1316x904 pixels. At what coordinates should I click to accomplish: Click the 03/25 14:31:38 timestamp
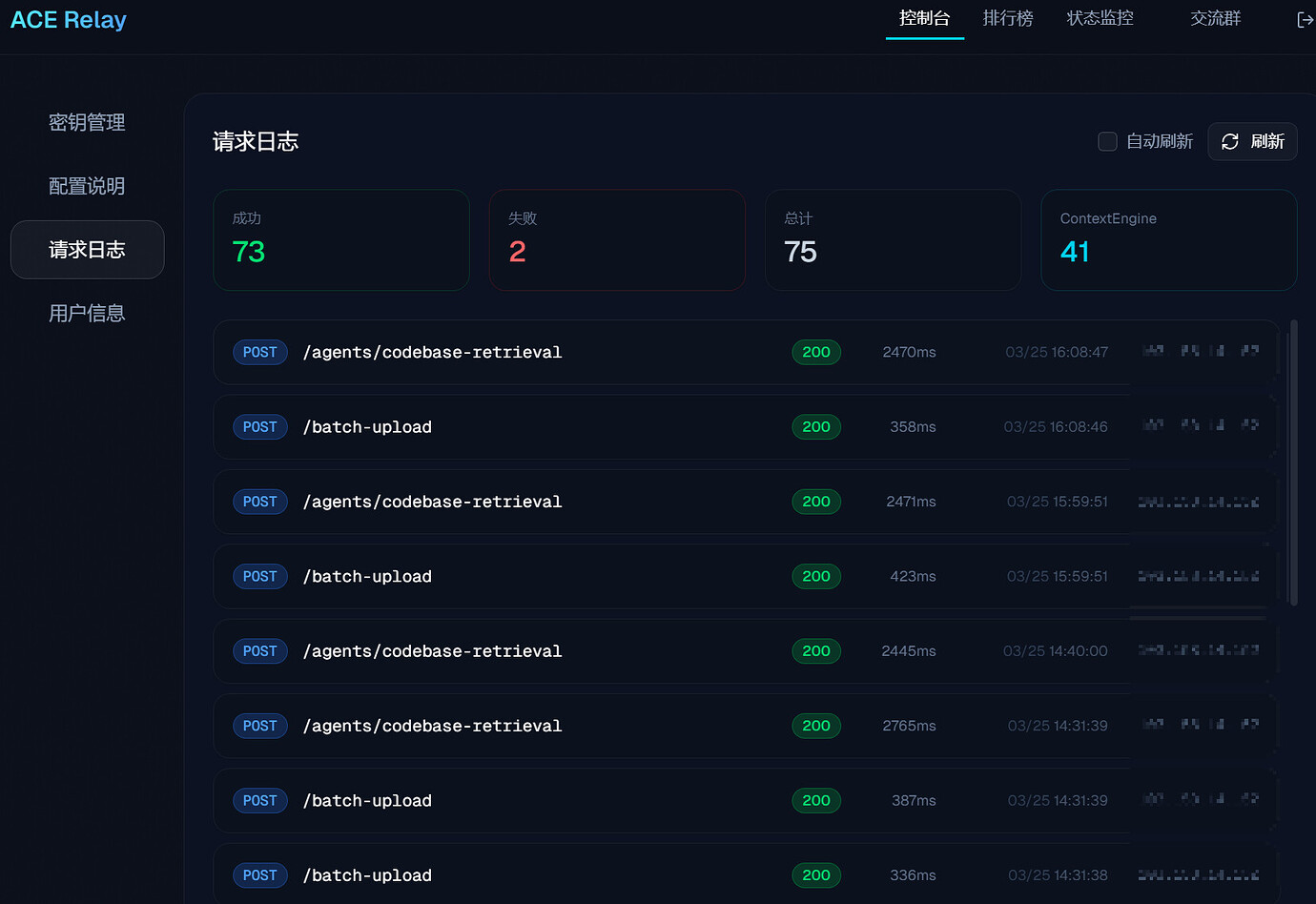coord(1058,875)
